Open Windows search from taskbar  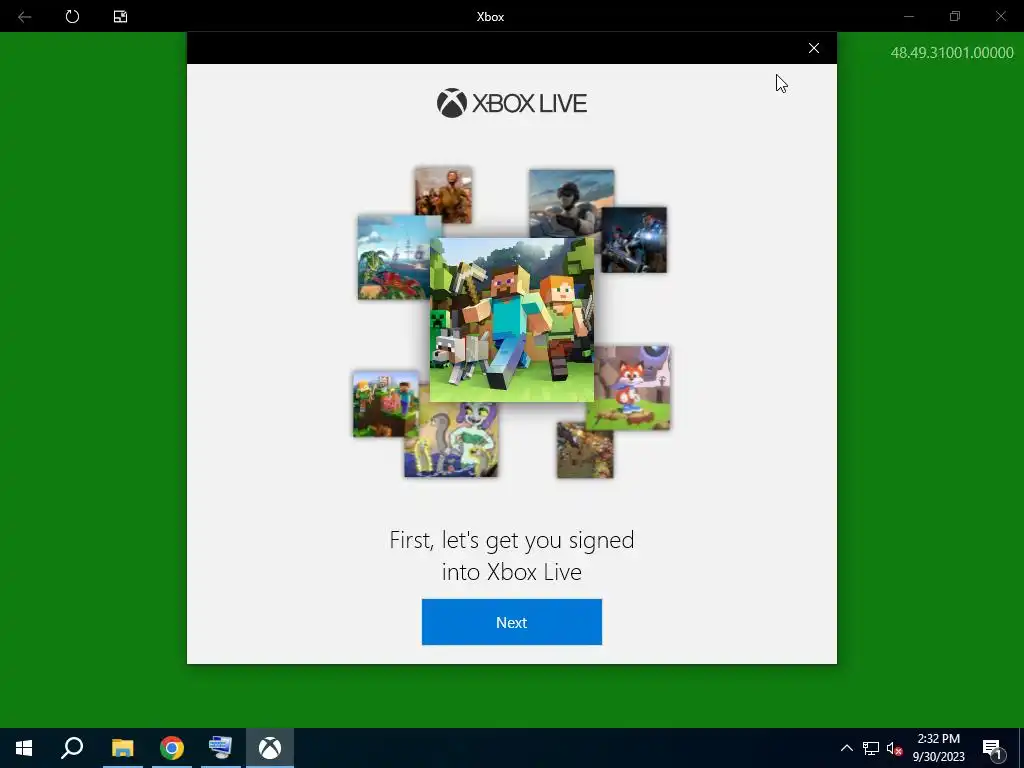tap(72, 748)
